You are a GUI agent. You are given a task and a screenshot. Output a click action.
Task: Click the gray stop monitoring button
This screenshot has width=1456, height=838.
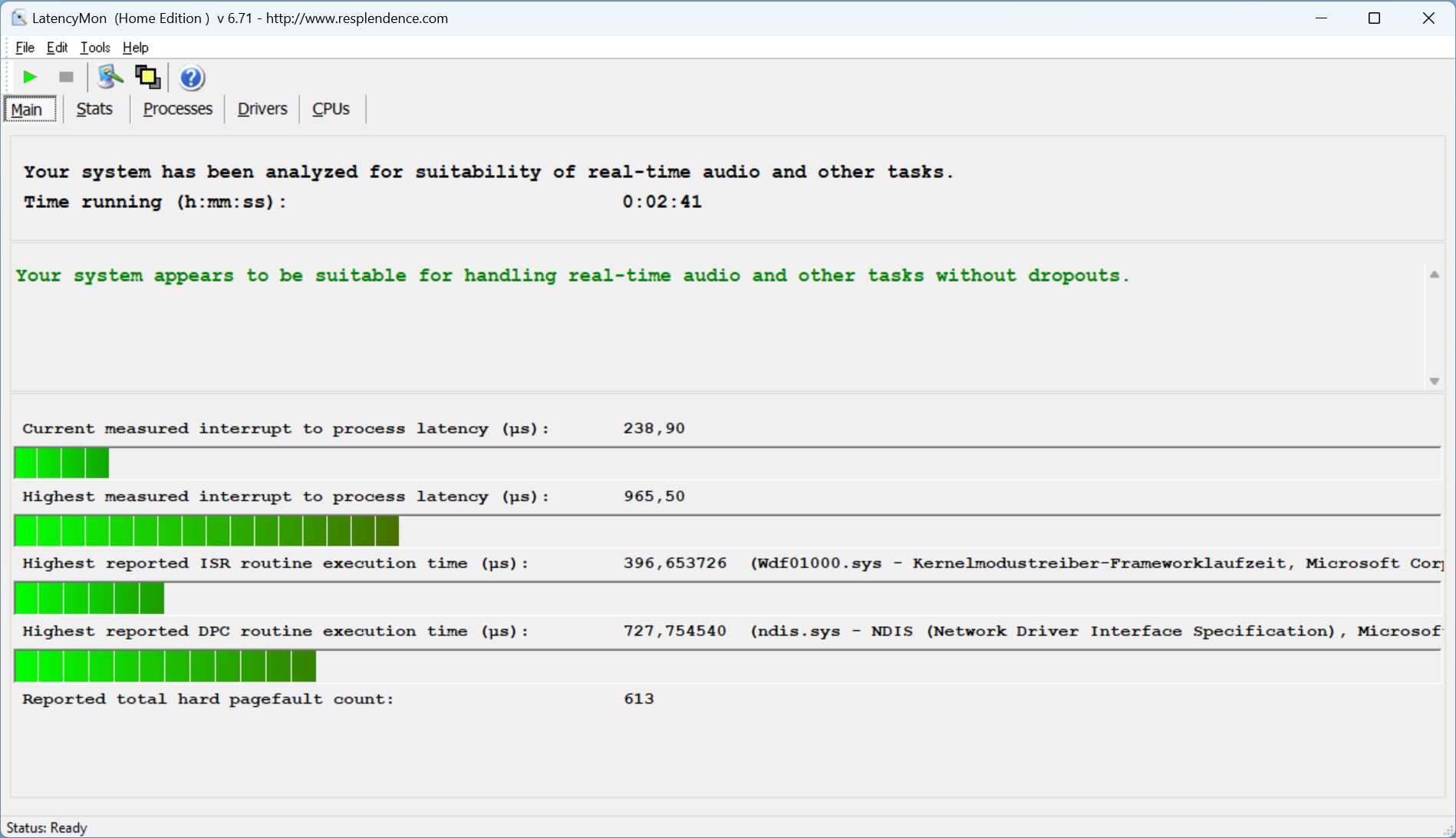[x=66, y=77]
